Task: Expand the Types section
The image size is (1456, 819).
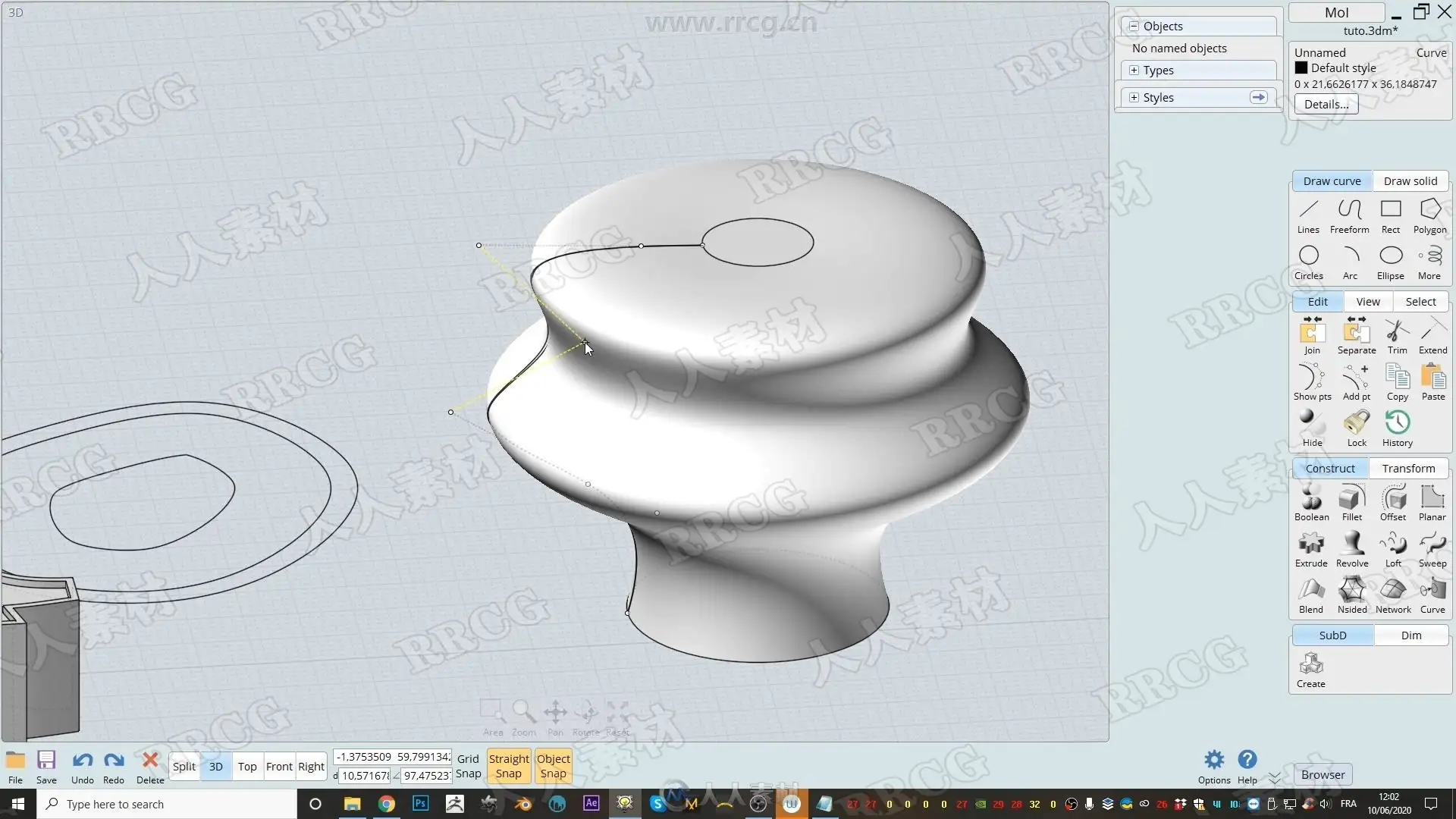Action: [1134, 71]
